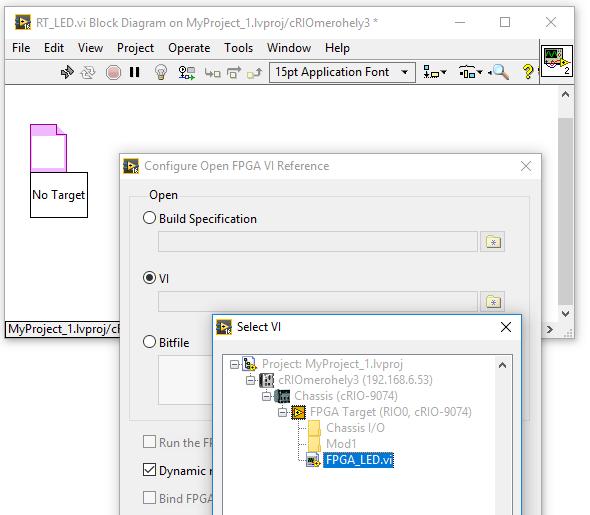Click the Build Specification path field
The width and height of the screenshot is (590, 515).
pos(318,242)
